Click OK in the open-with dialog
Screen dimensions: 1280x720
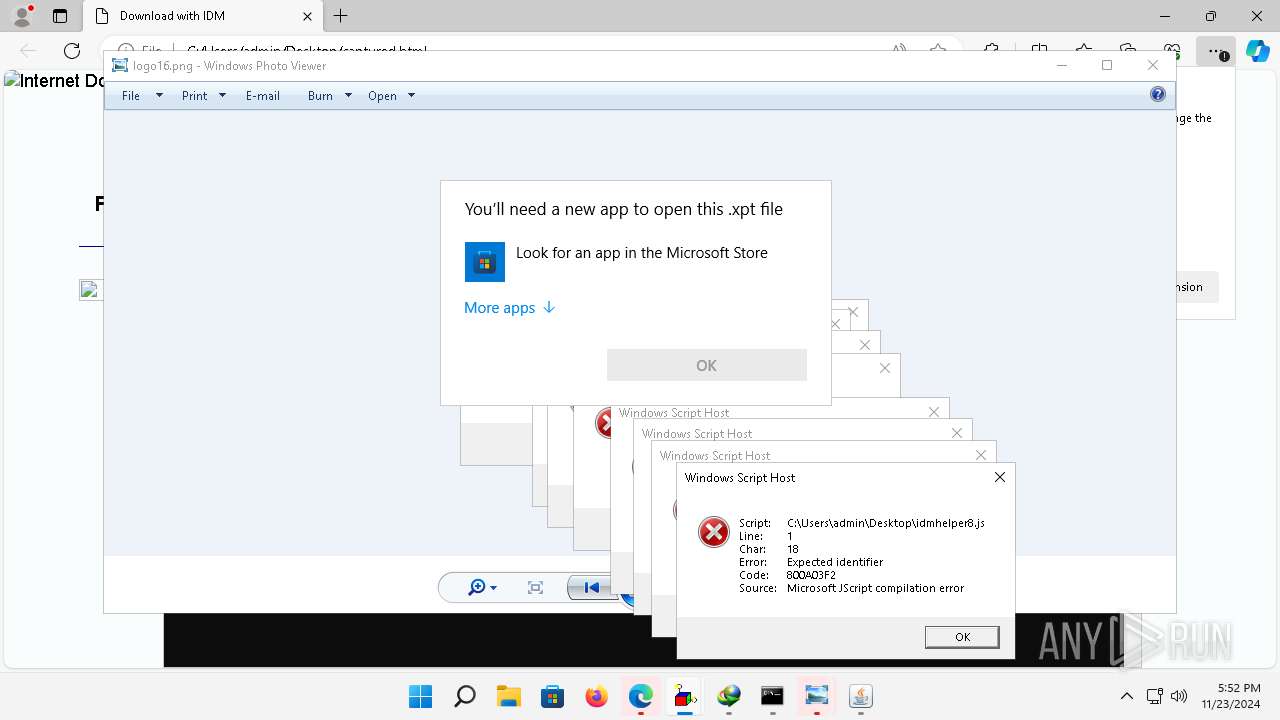[x=706, y=365]
